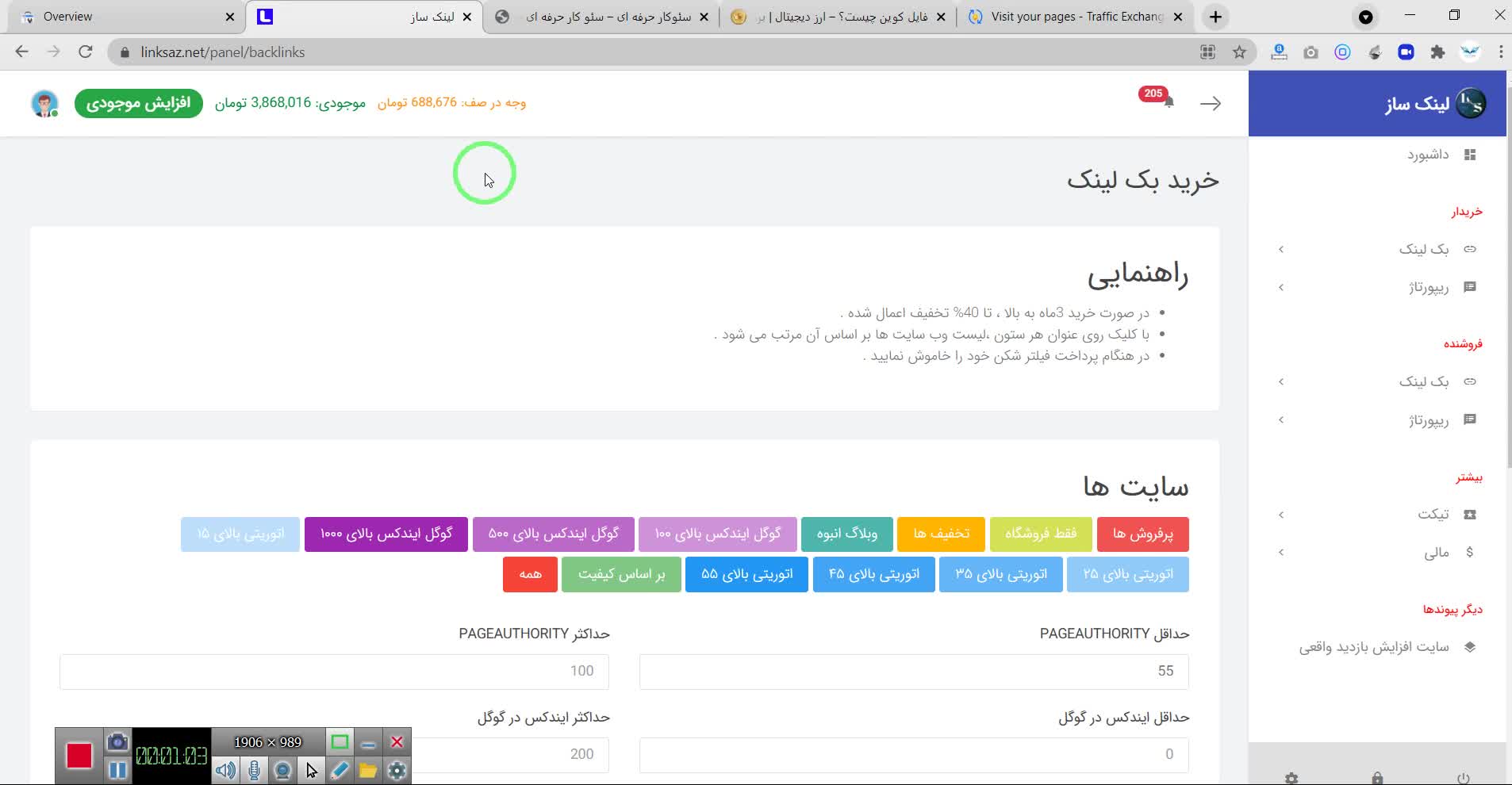Toggle the recorder mouse cursor effect icon

pyautogui.click(x=311, y=770)
